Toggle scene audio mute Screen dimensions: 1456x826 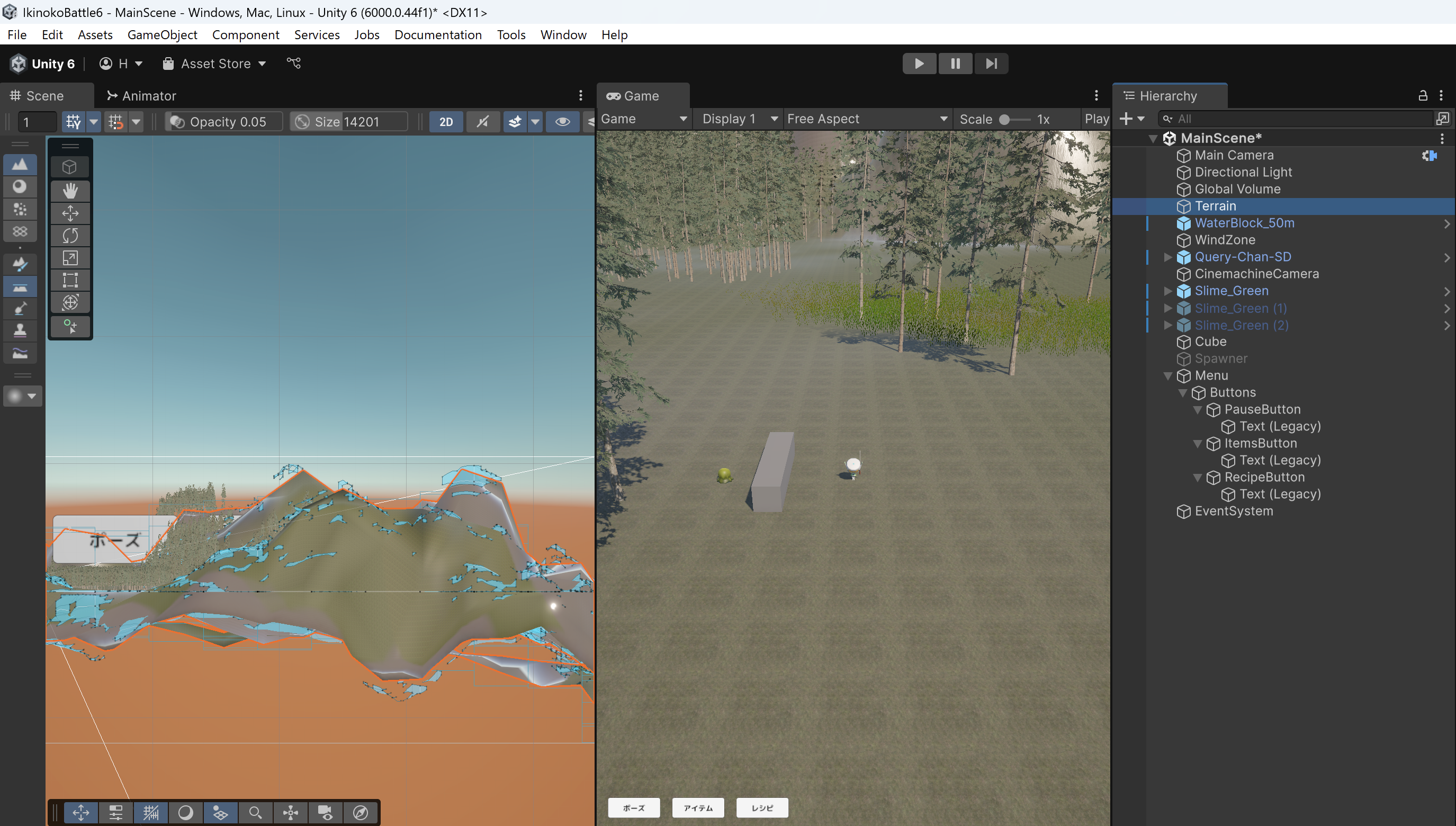pos(483,121)
